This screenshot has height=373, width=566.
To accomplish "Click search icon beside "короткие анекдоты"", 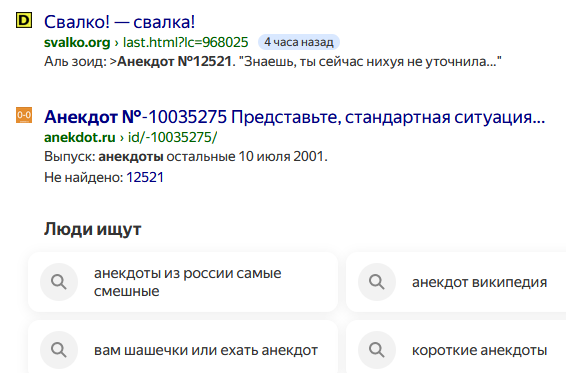I will (x=377, y=350).
